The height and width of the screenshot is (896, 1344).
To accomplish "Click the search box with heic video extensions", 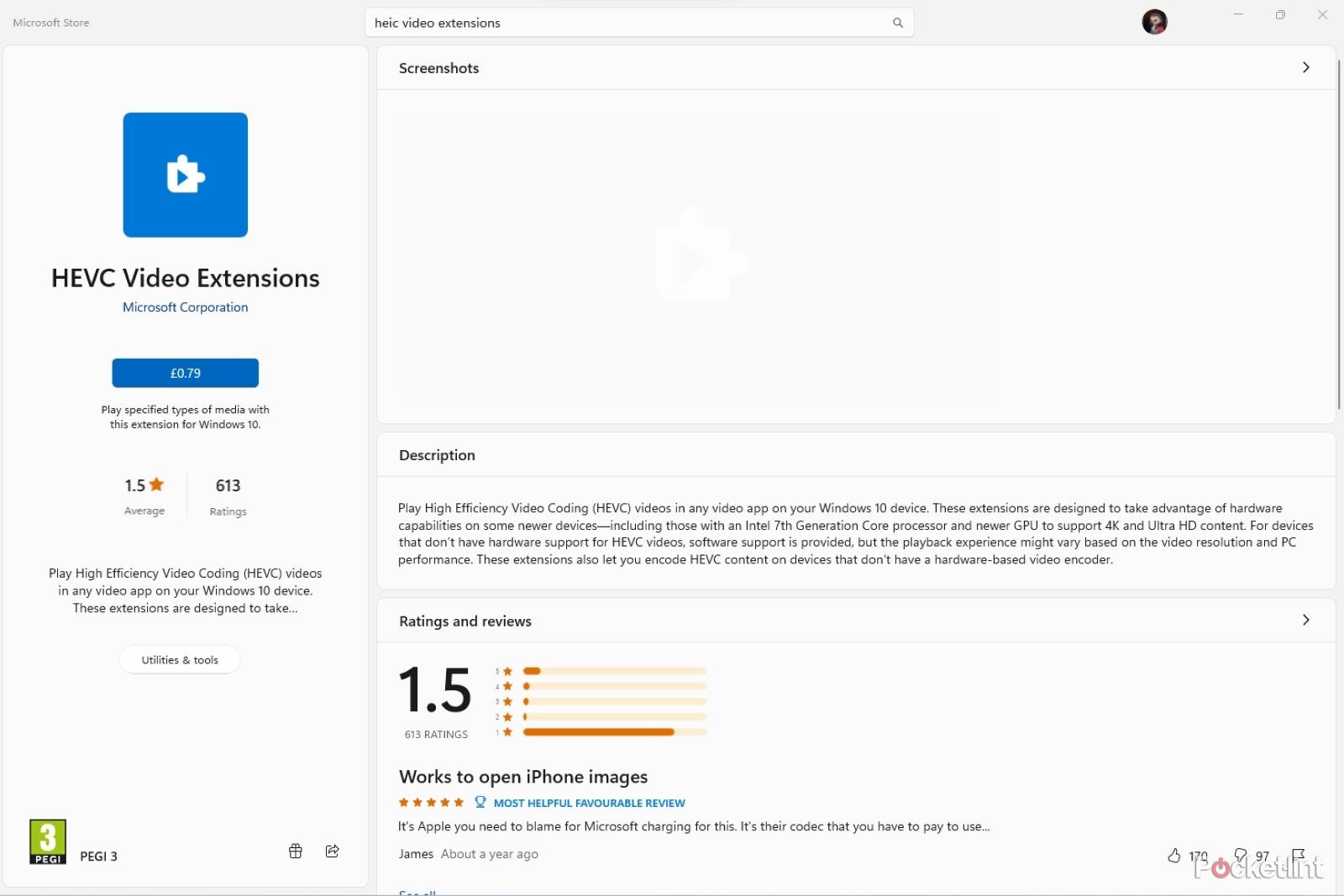I will coord(639,23).
